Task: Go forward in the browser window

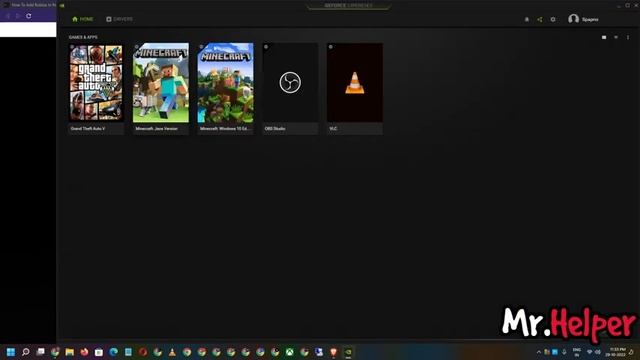Action: (18, 16)
